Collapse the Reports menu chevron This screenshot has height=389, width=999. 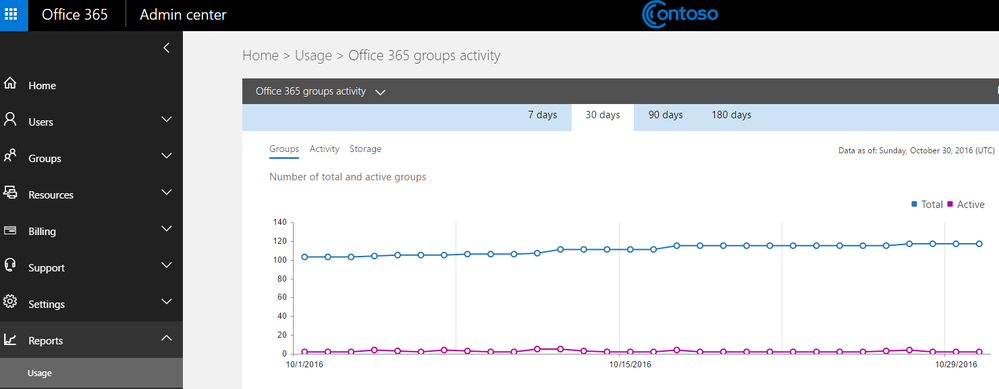(x=166, y=338)
